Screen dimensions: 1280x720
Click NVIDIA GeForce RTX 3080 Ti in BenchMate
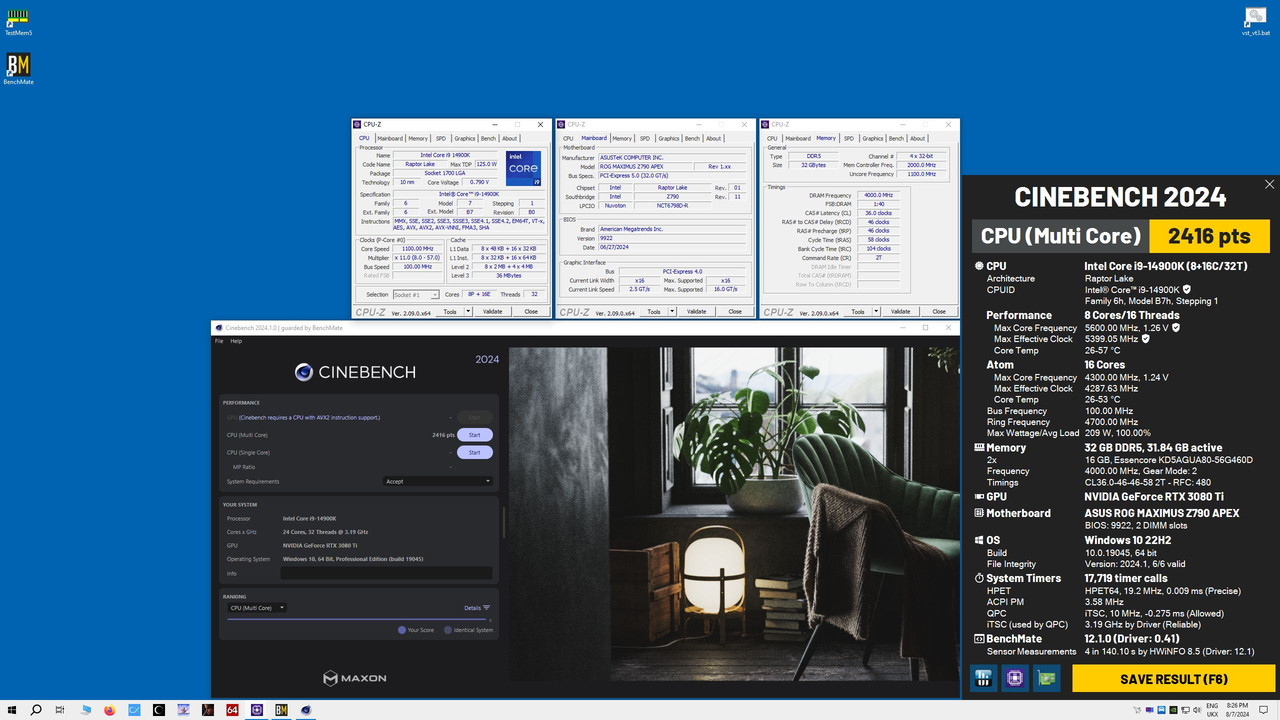pyautogui.click(x=1154, y=497)
